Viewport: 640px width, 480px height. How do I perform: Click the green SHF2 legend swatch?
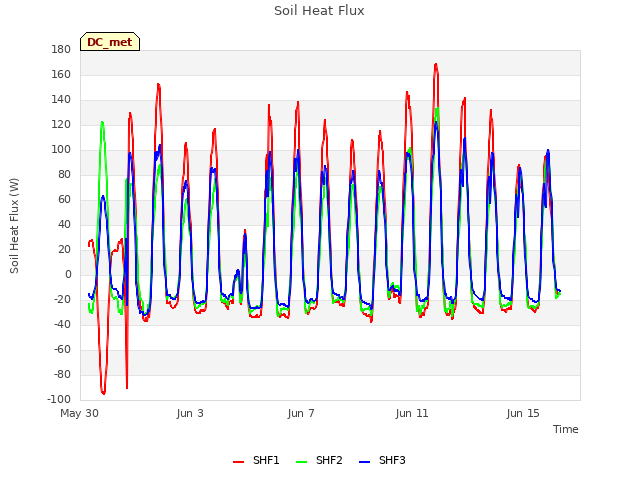(301, 462)
